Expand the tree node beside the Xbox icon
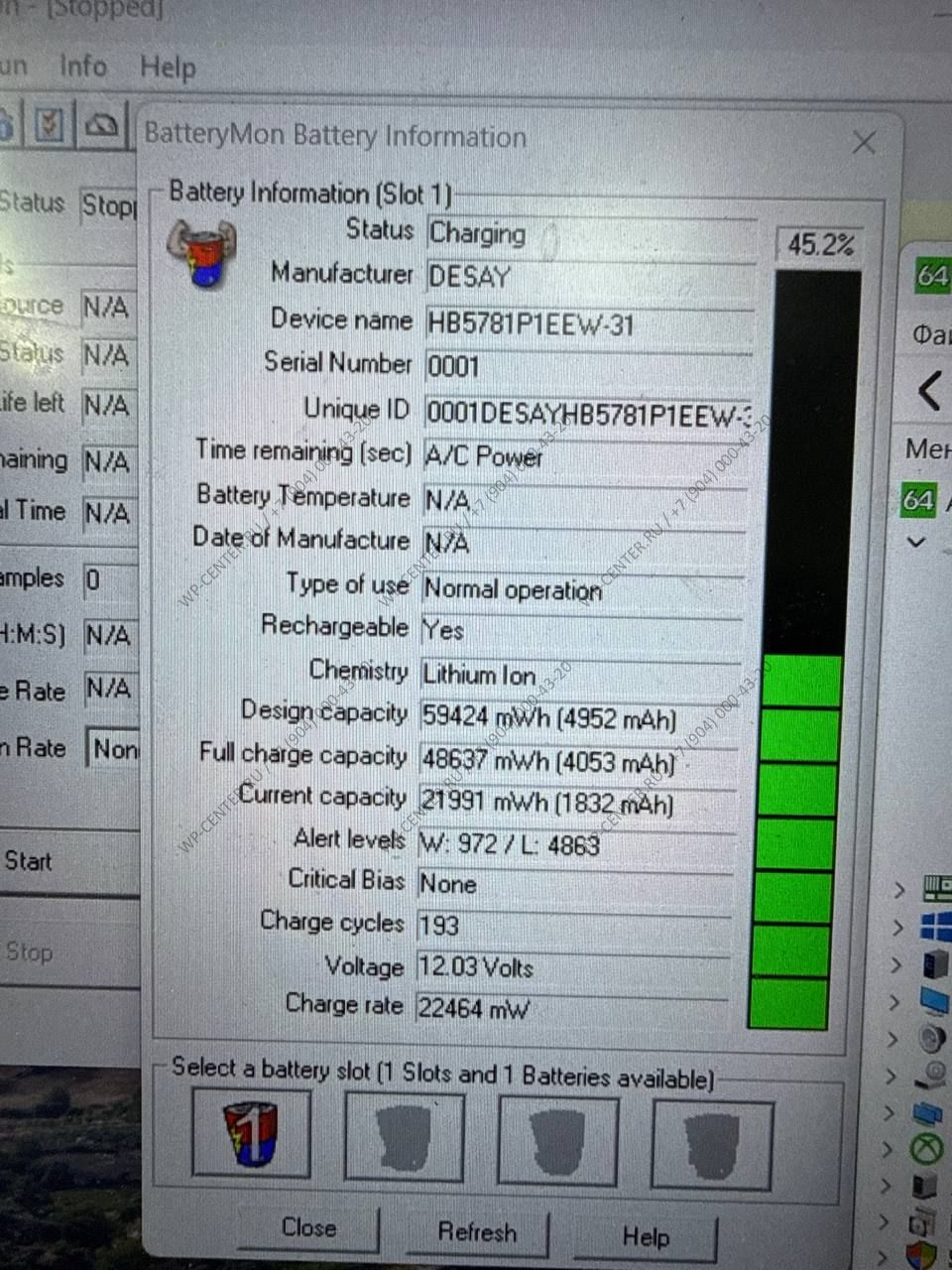The image size is (952, 1270). click(x=888, y=1149)
